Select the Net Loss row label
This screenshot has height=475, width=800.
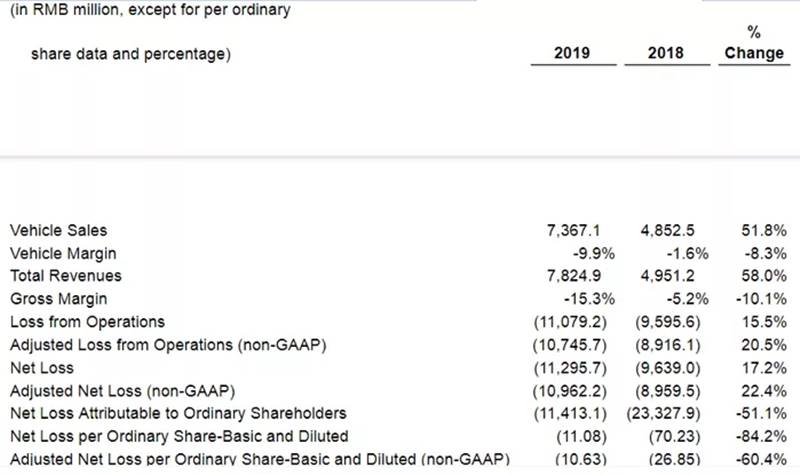tap(42, 368)
